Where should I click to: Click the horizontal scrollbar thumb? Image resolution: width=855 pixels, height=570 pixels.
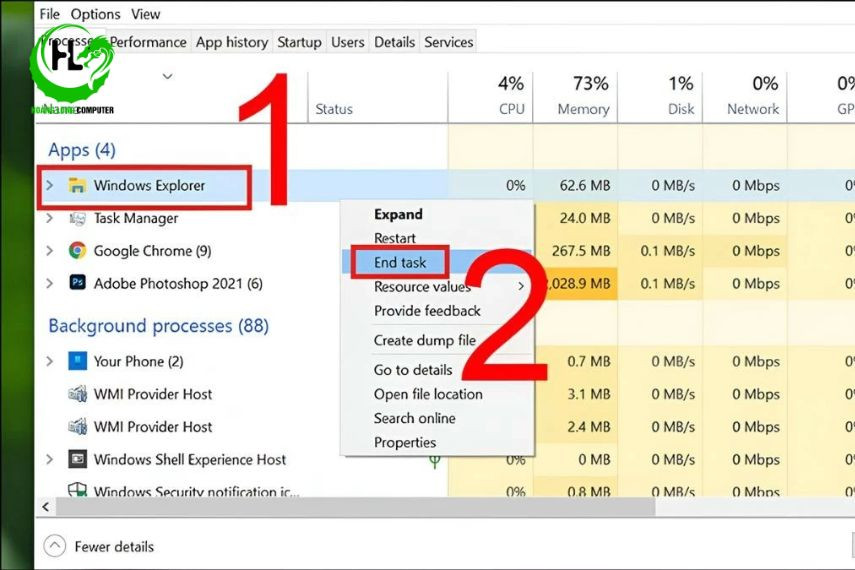355,507
